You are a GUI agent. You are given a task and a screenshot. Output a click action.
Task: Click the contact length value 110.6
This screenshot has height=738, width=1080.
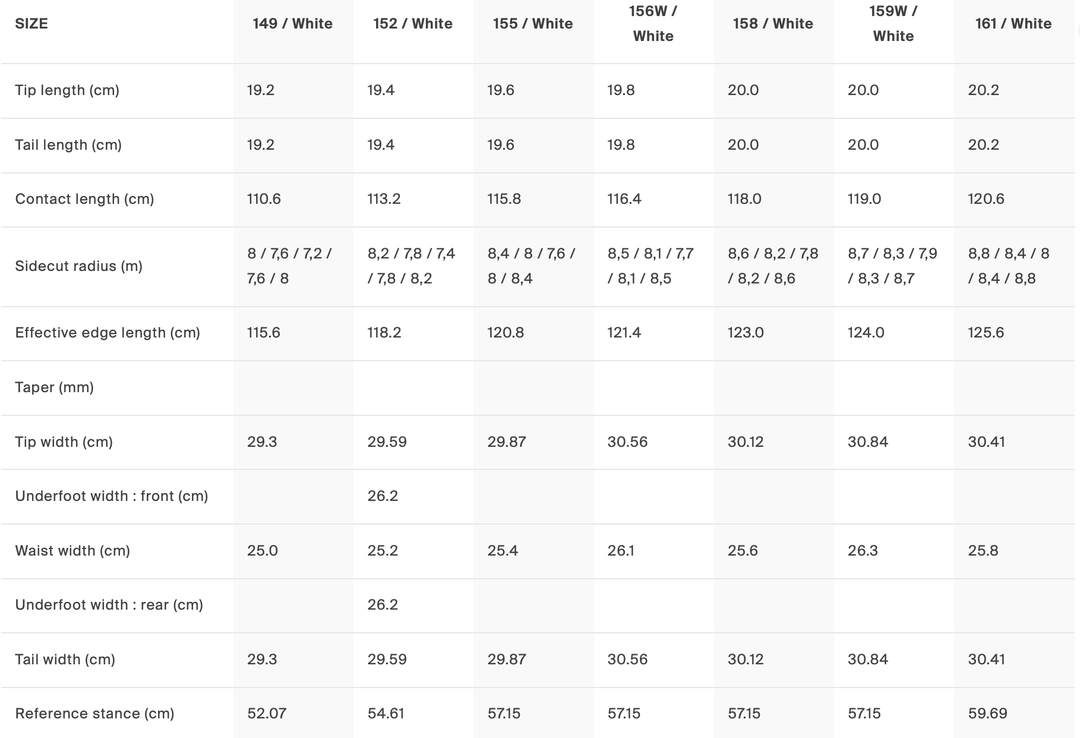264,199
